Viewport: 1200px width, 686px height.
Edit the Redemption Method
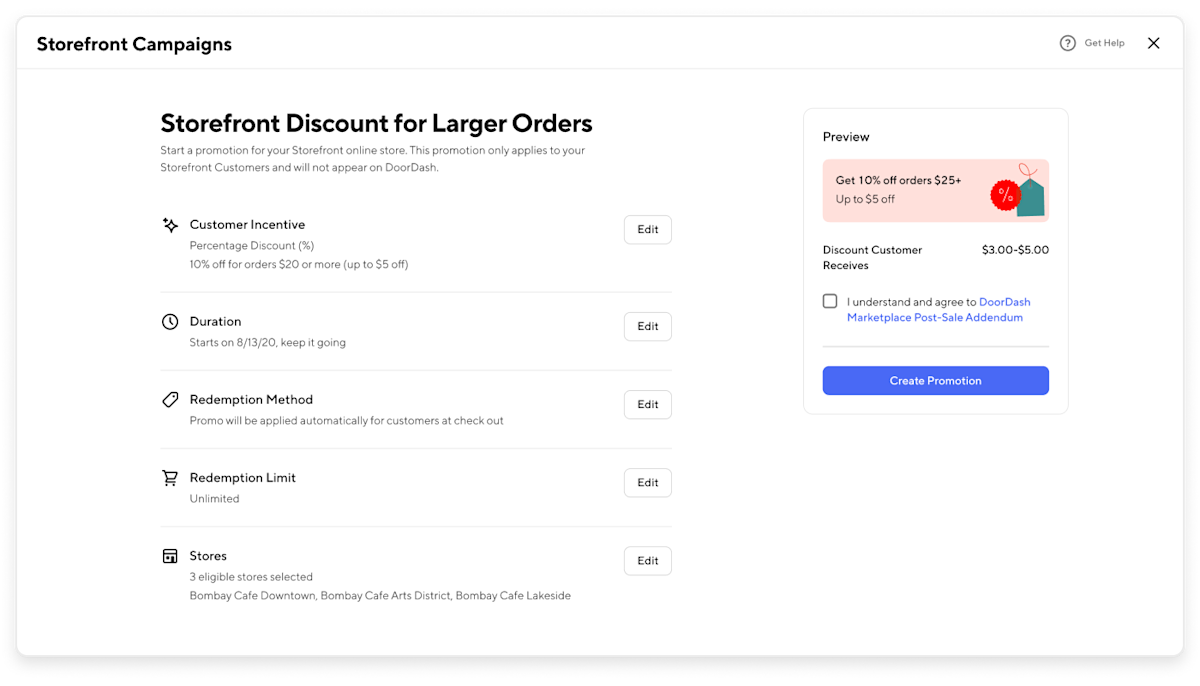[647, 404]
